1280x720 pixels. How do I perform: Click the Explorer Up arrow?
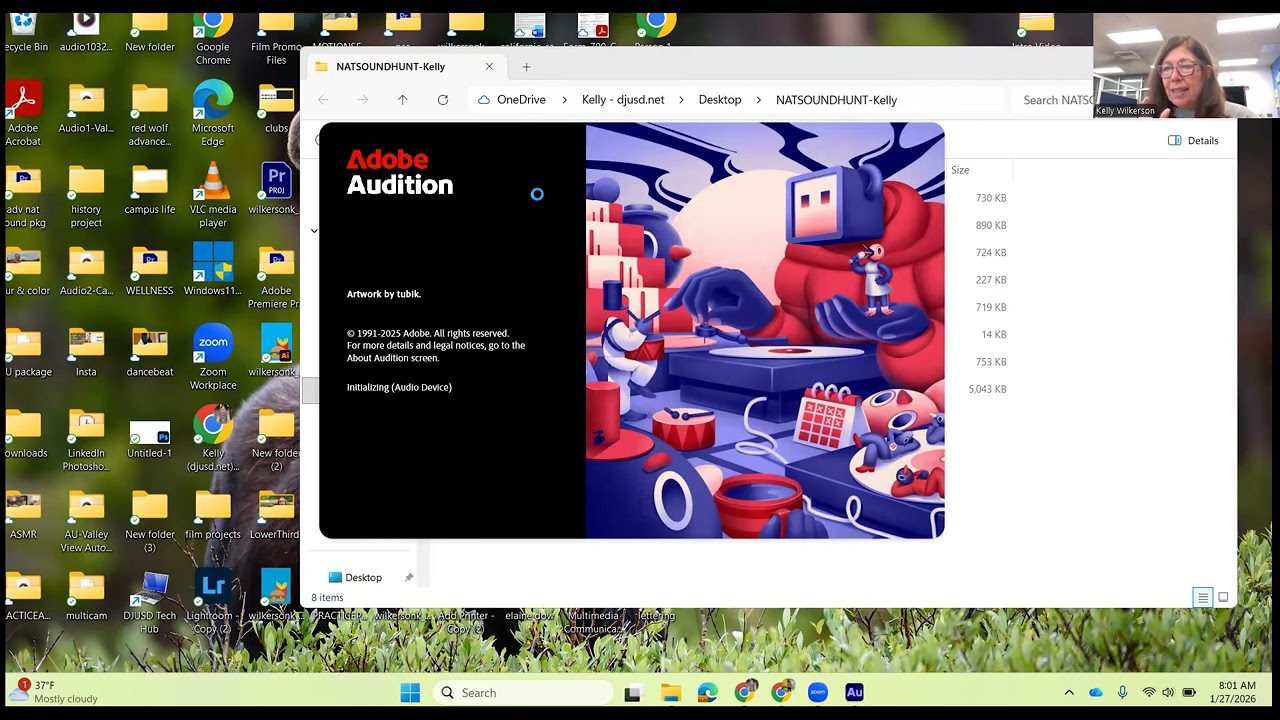402,100
